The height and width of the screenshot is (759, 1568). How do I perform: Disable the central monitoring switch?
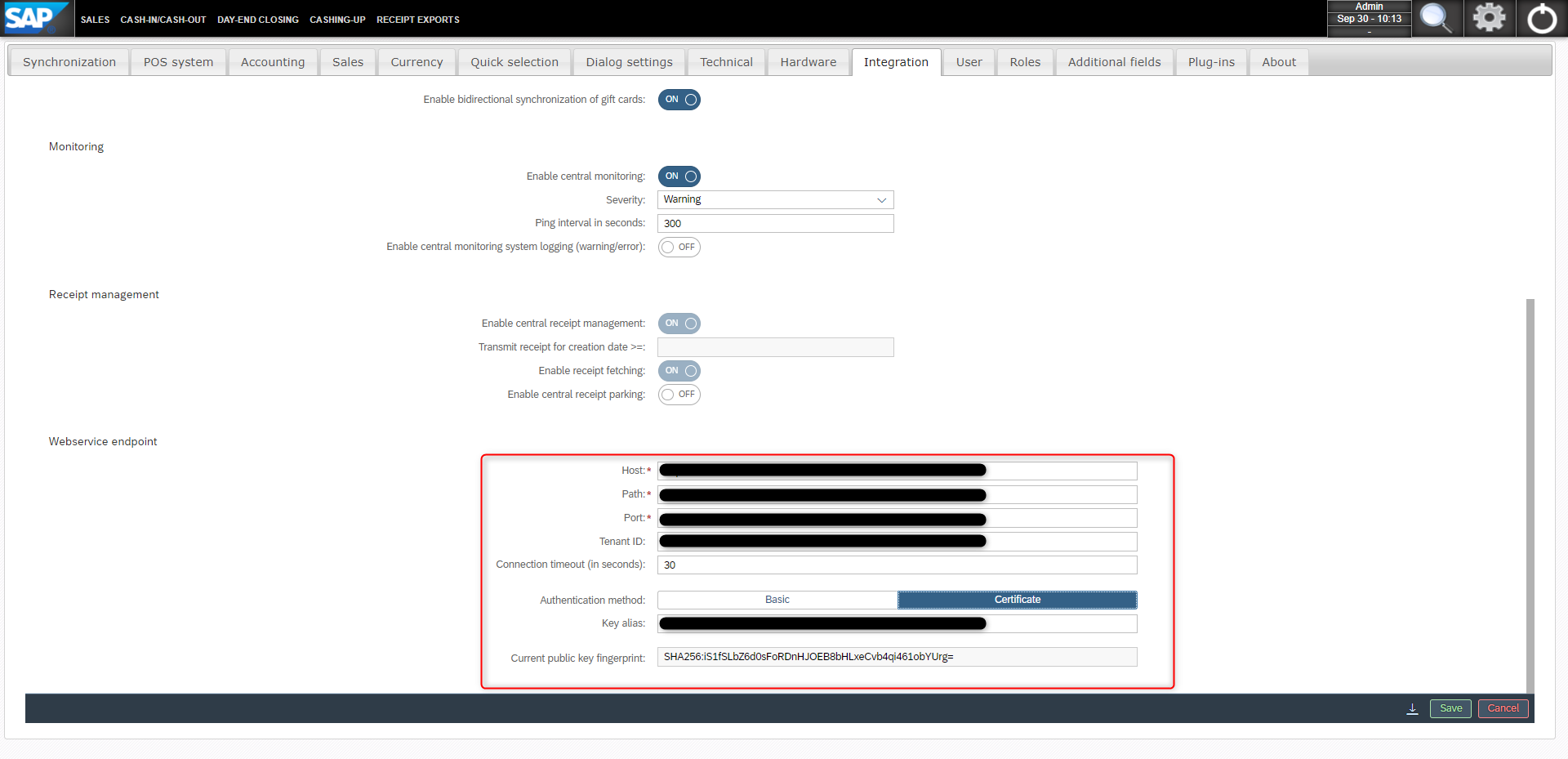pyautogui.click(x=679, y=176)
